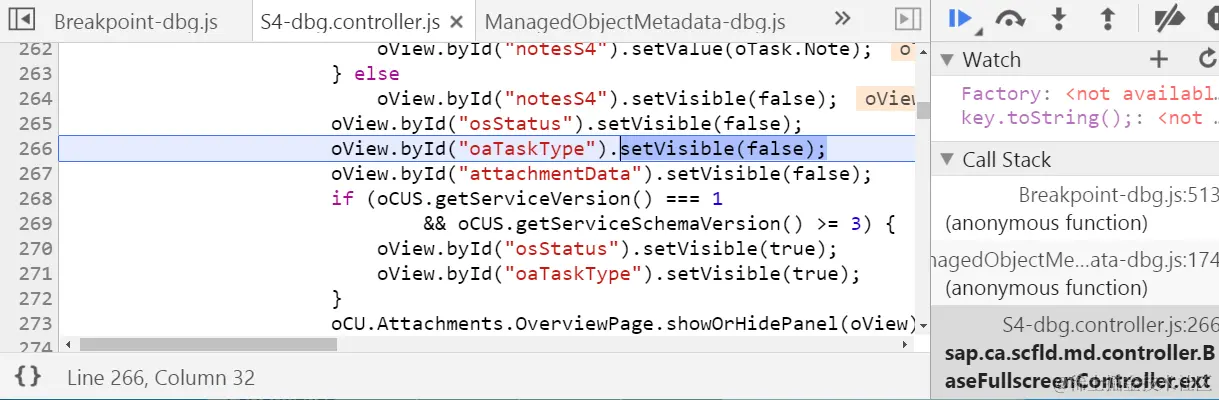Close the S4-dbg.controller.js tab

point(457,22)
